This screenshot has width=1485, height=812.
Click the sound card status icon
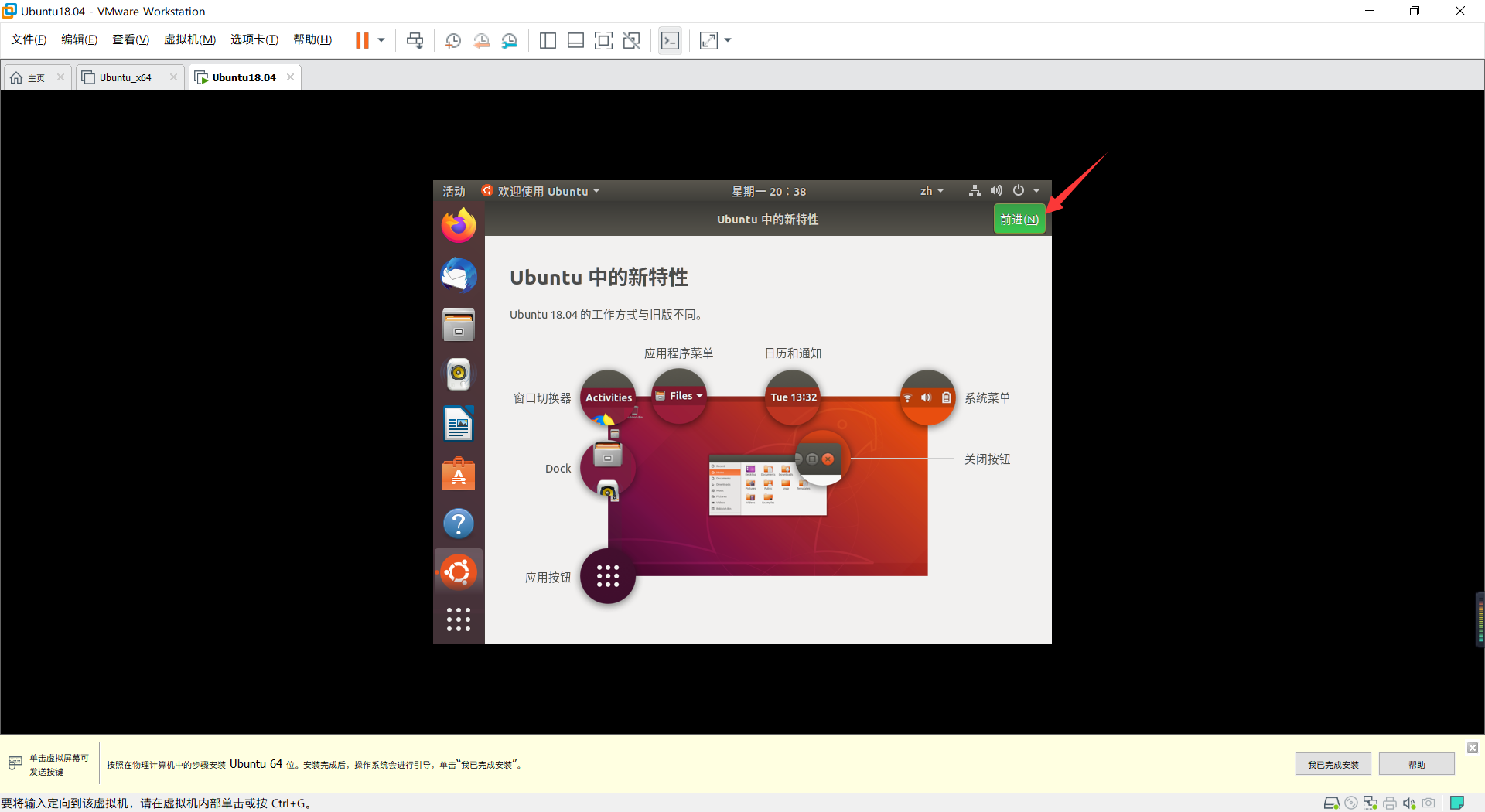pos(1409,803)
